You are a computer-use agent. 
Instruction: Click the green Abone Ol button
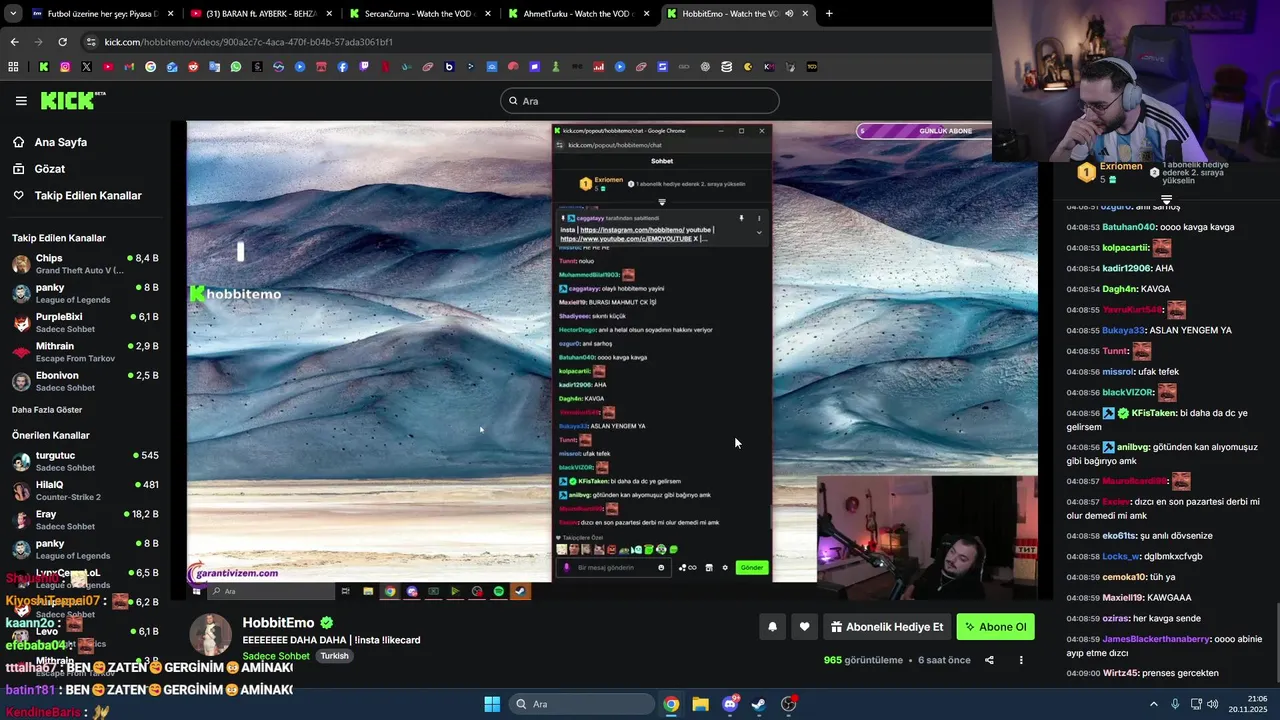995,627
